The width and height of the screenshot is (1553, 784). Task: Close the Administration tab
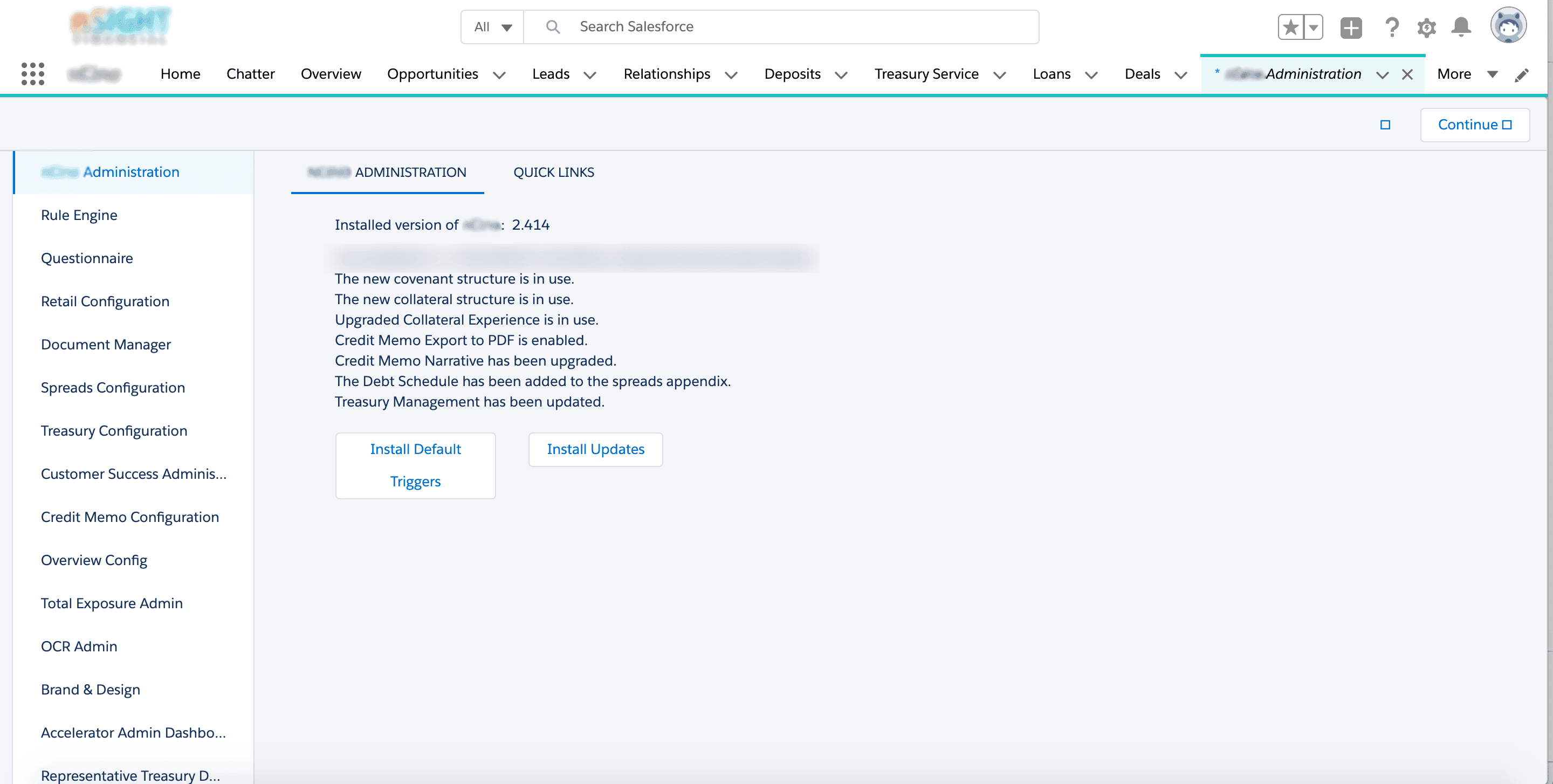point(1407,74)
